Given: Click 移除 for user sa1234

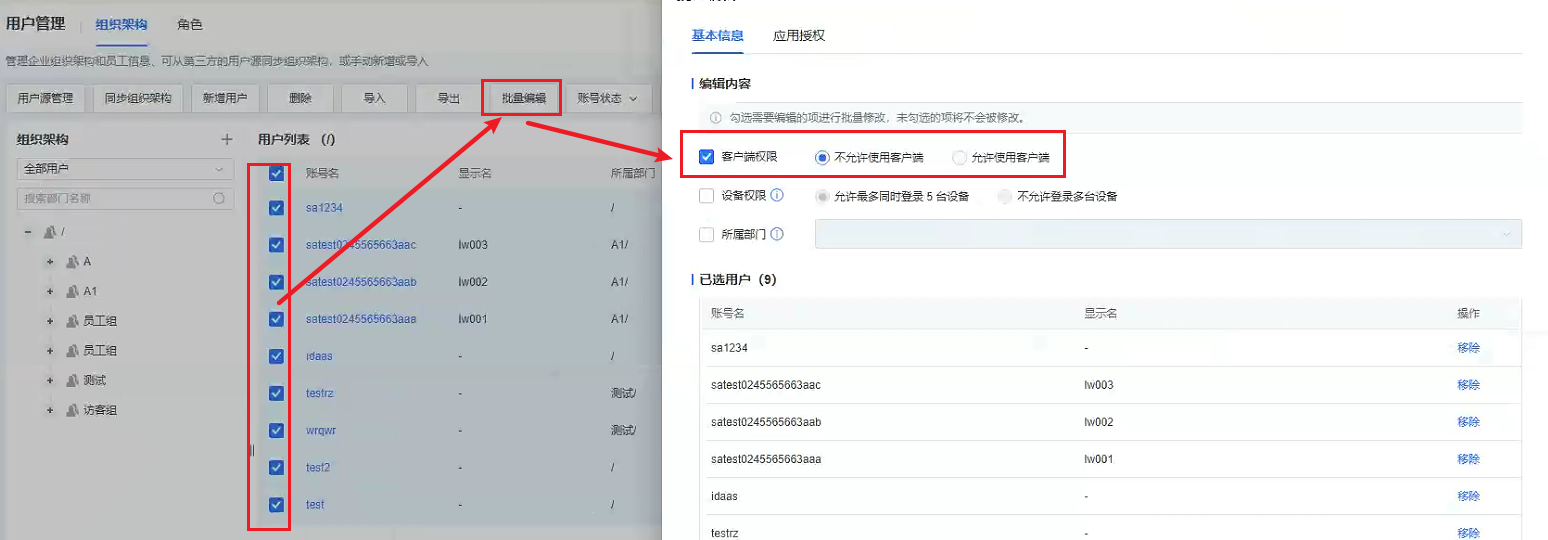Looking at the screenshot, I should 1468,348.
